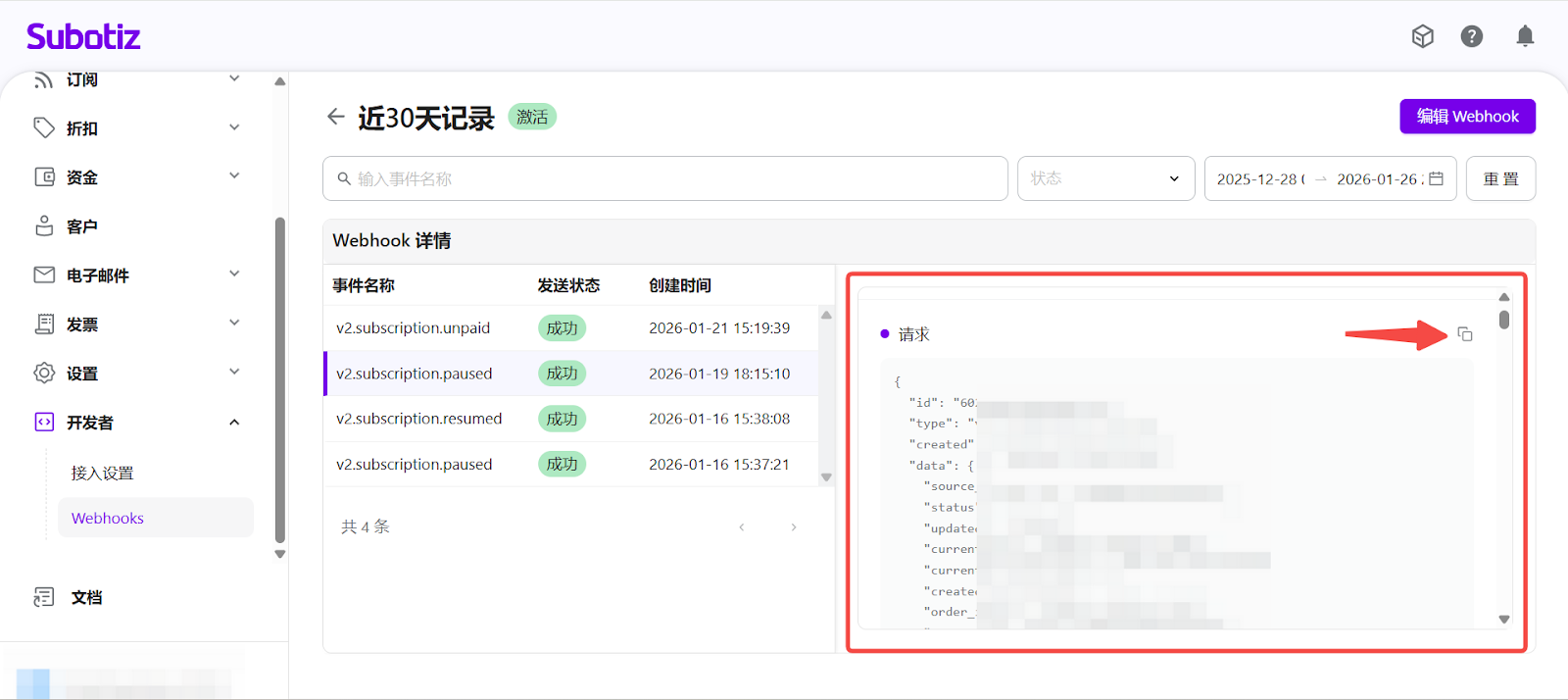The width and height of the screenshot is (1568, 700).
Task: Focus the 输入事件名称 search field
Action: pyautogui.click(x=666, y=178)
